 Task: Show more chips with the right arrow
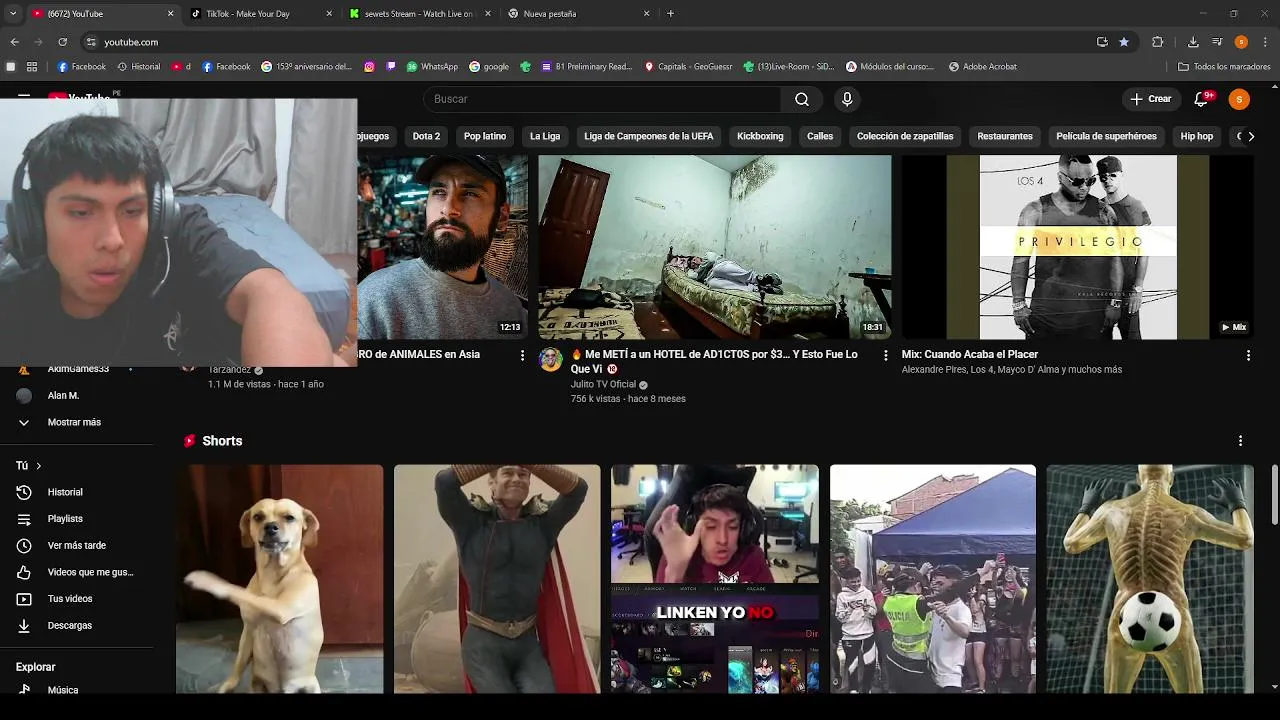[x=1250, y=136]
